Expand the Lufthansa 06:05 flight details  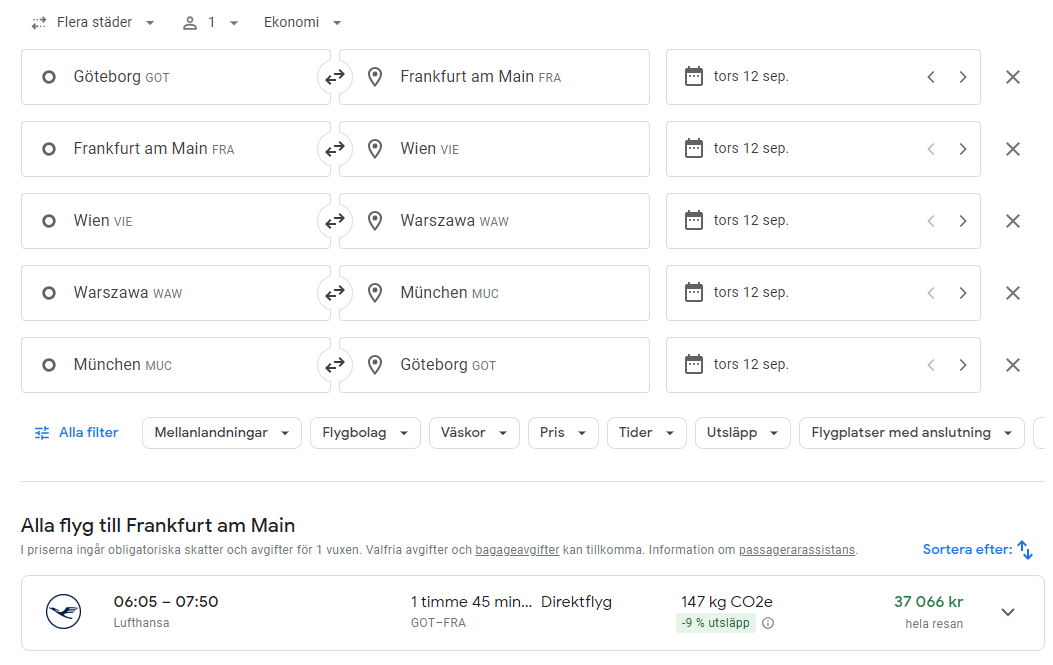point(1007,612)
